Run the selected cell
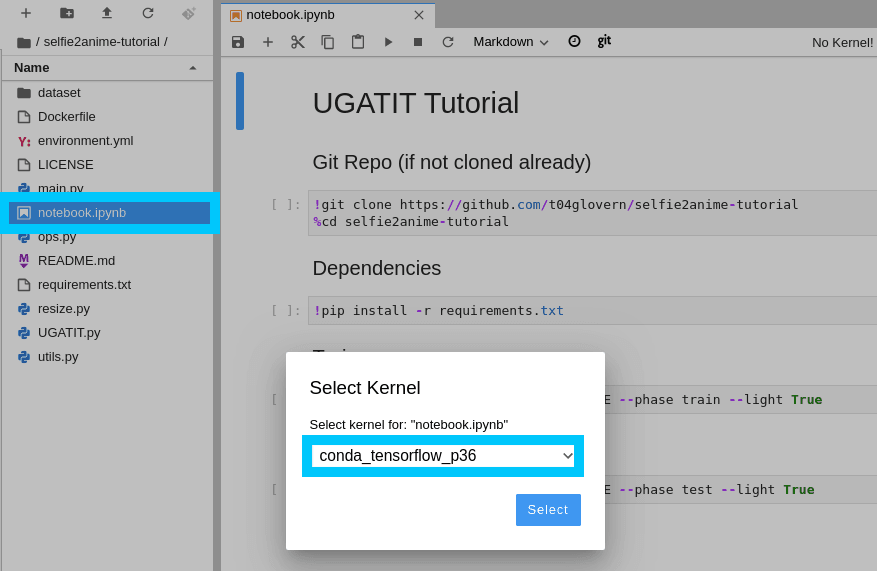 pos(388,42)
